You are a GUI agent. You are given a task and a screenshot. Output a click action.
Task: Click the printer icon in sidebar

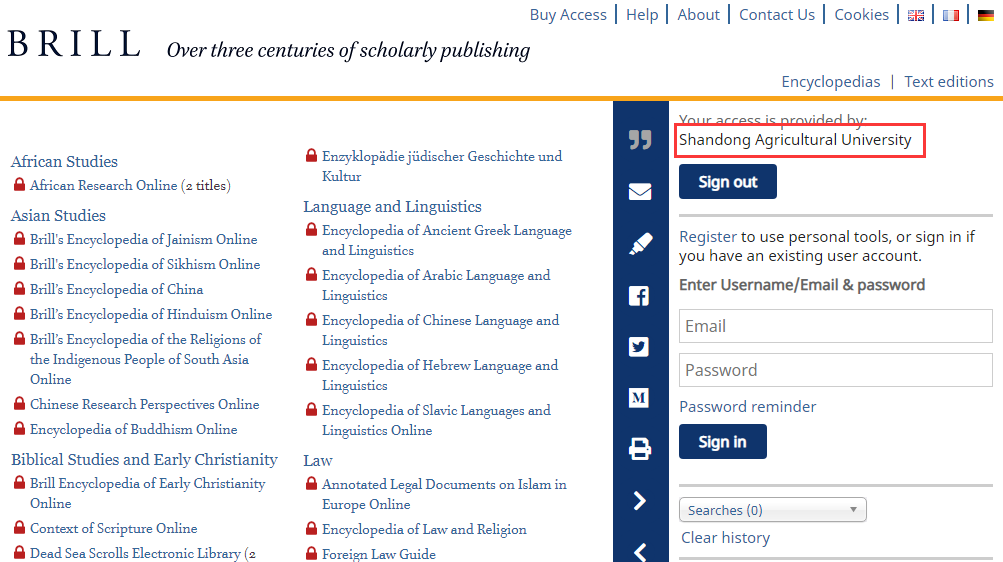(x=640, y=449)
